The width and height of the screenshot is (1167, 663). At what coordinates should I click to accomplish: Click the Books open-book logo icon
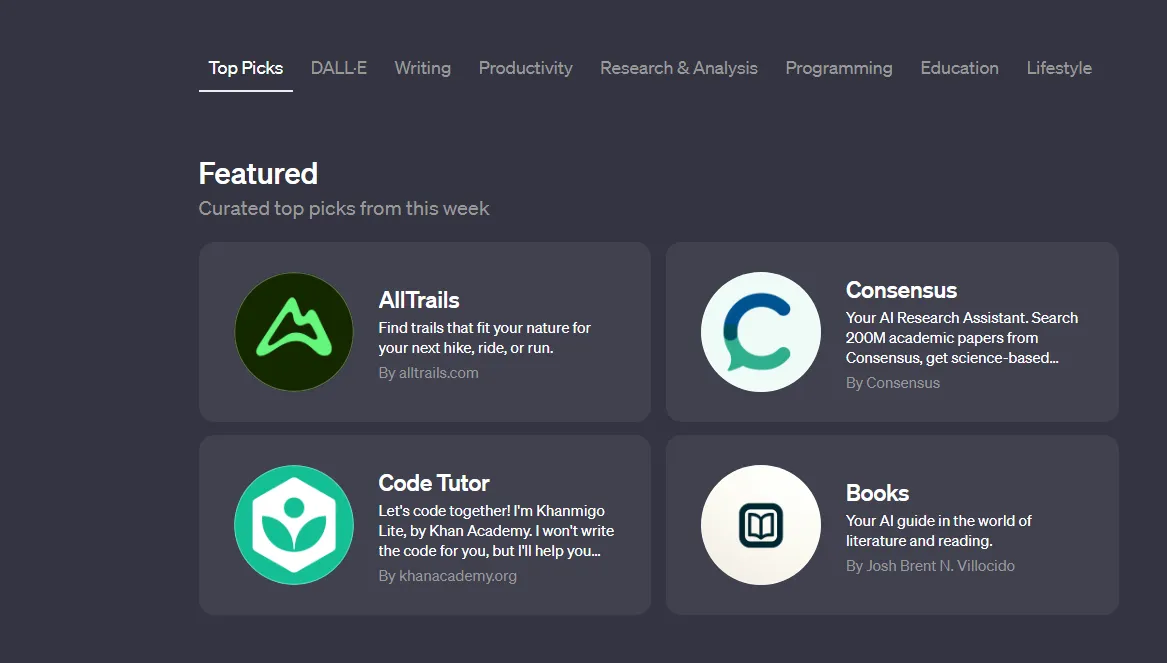761,525
